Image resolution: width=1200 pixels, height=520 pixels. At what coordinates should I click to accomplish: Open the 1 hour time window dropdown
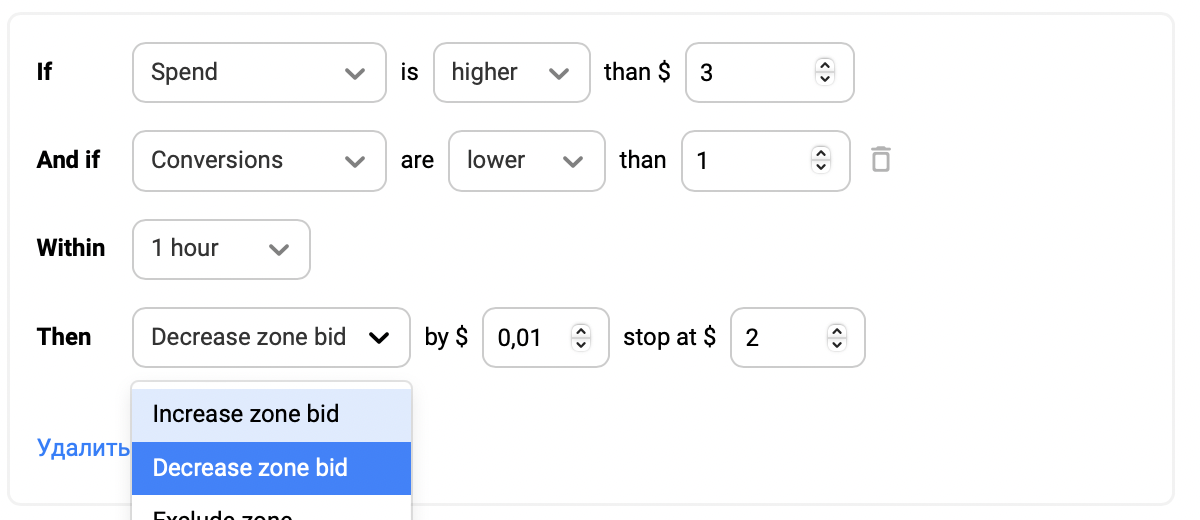pyautogui.click(x=221, y=249)
